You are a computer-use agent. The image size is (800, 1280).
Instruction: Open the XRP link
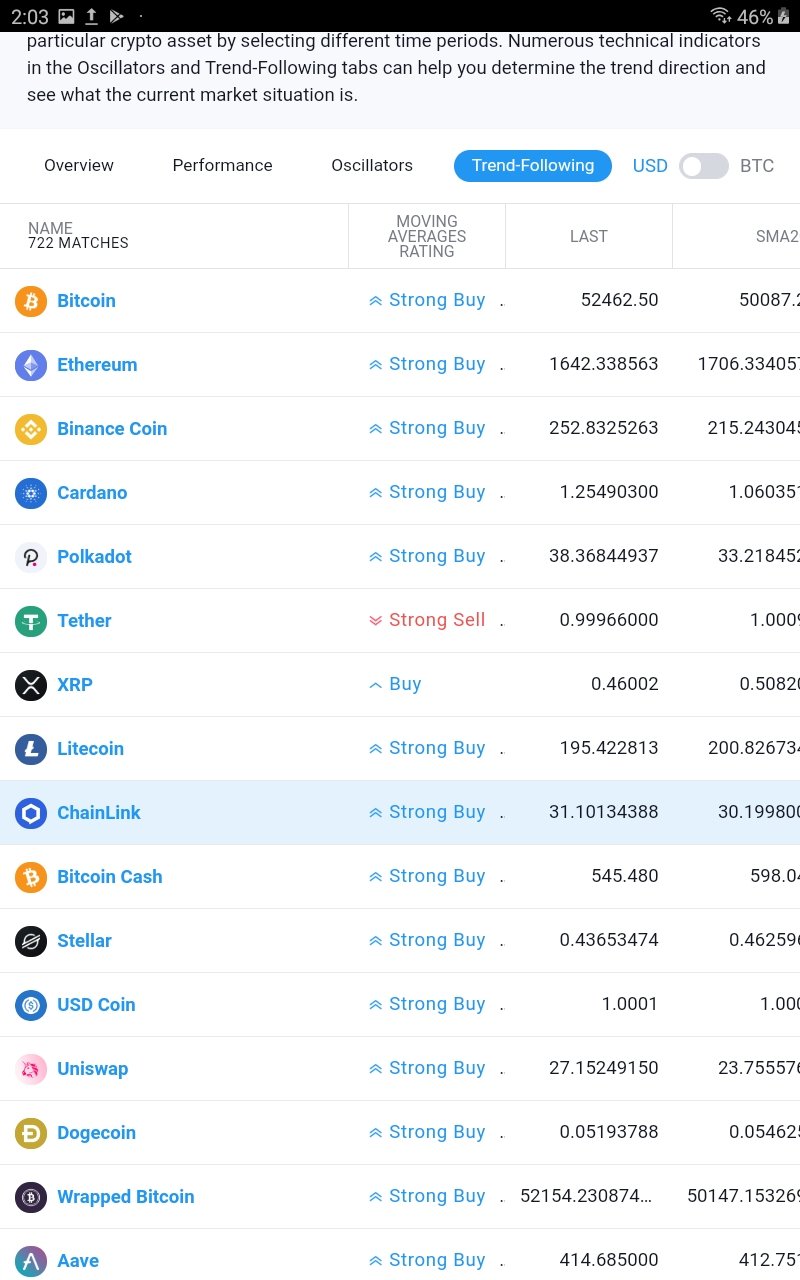click(x=75, y=685)
